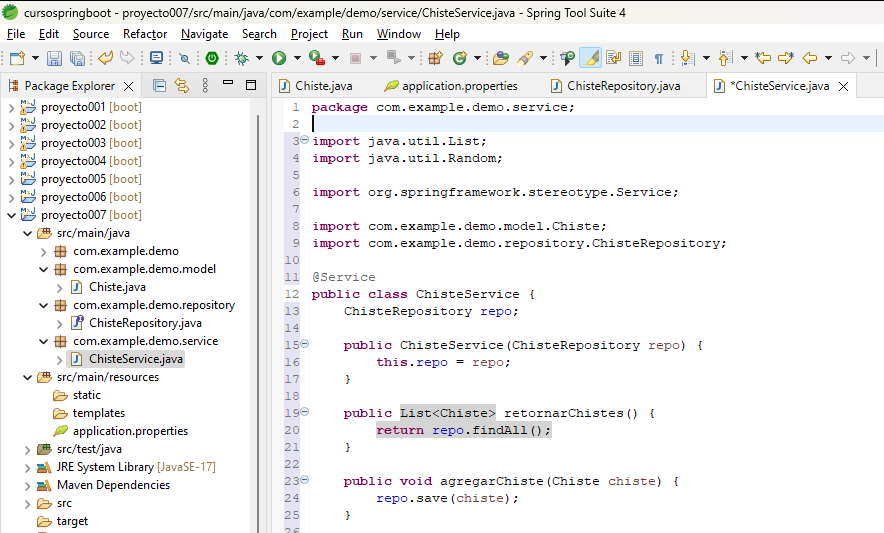Open the Window menu
This screenshot has height=533, width=884.
tap(399, 34)
